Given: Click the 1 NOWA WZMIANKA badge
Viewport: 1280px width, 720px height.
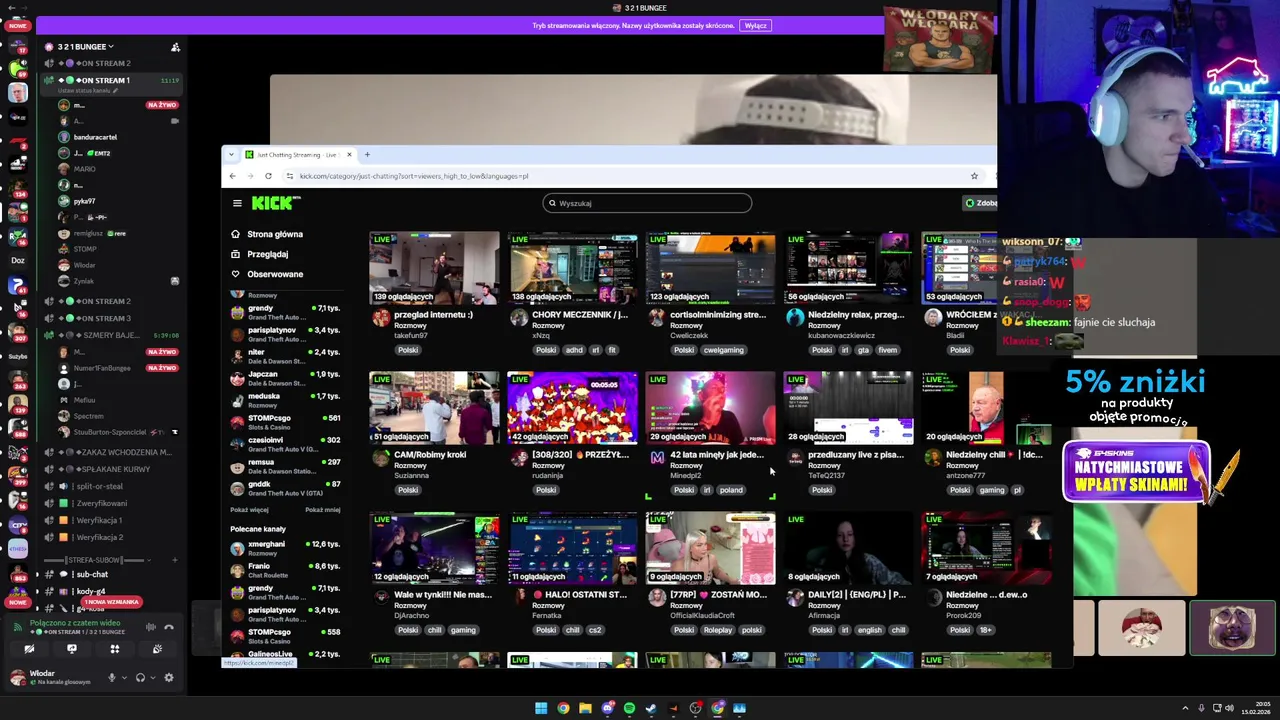Looking at the screenshot, I should [x=111, y=602].
